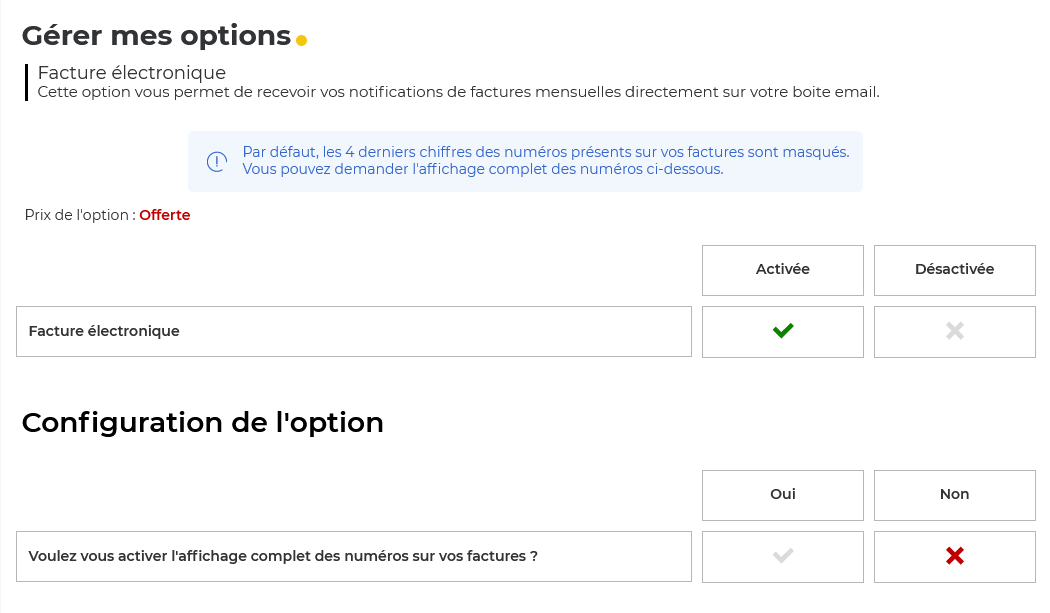This screenshot has width=1050, height=613.
Task: Click the description about monthly invoice notifications
Action: coord(458,93)
